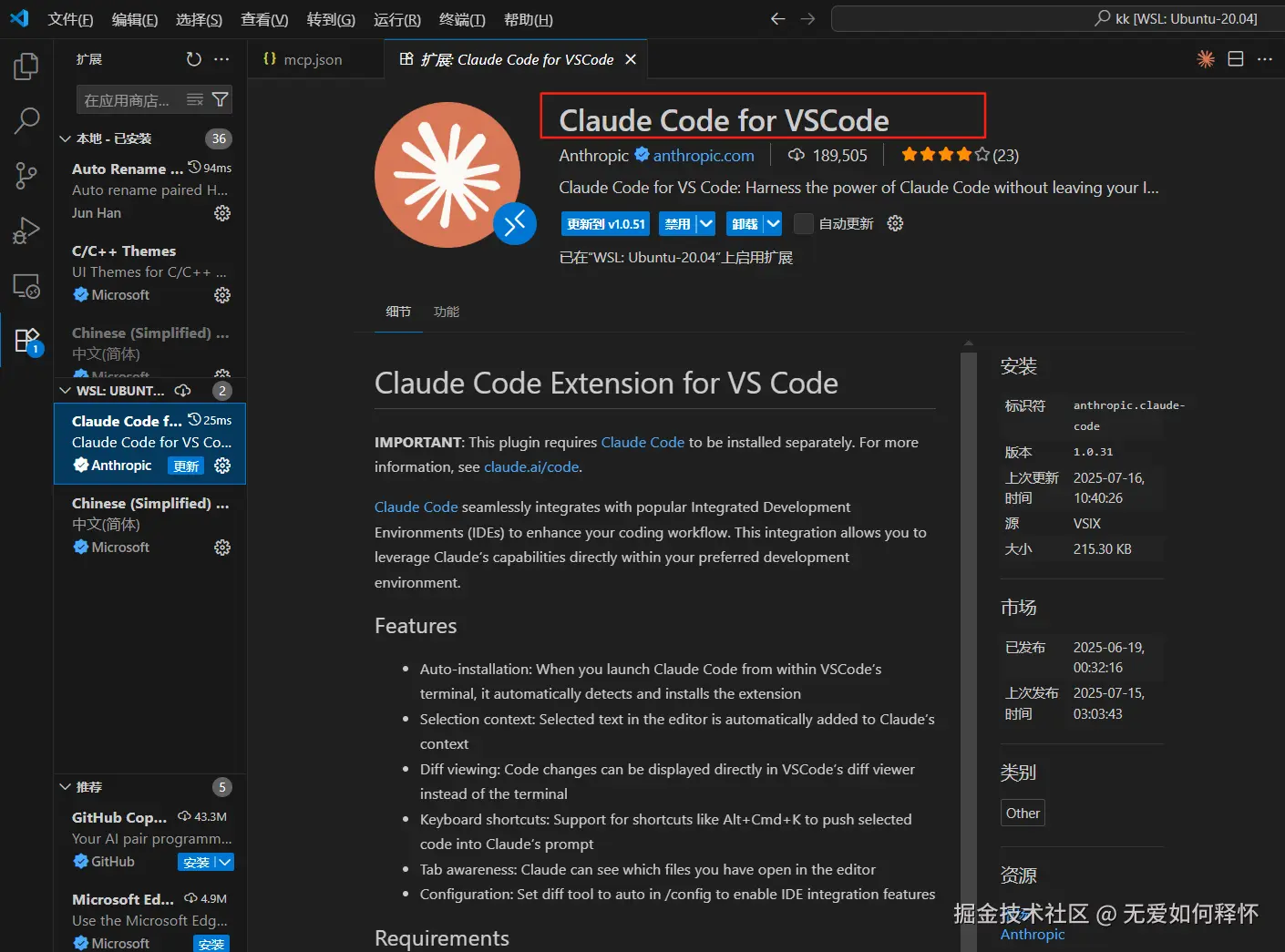Viewport: 1285px width, 952px height.
Task: Open the Search view in activity bar
Action: [x=26, y=120]
